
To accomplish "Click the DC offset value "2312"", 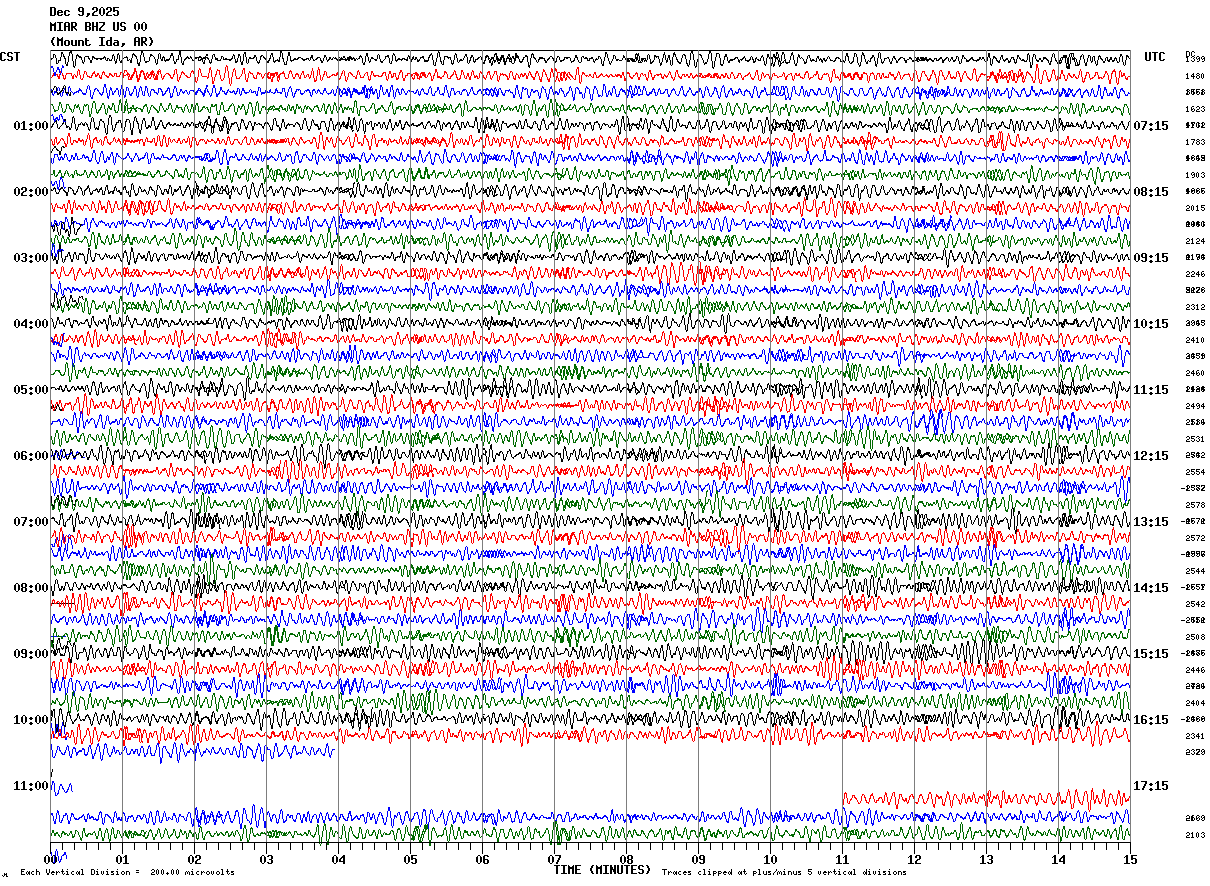I will pos(1195,307).
